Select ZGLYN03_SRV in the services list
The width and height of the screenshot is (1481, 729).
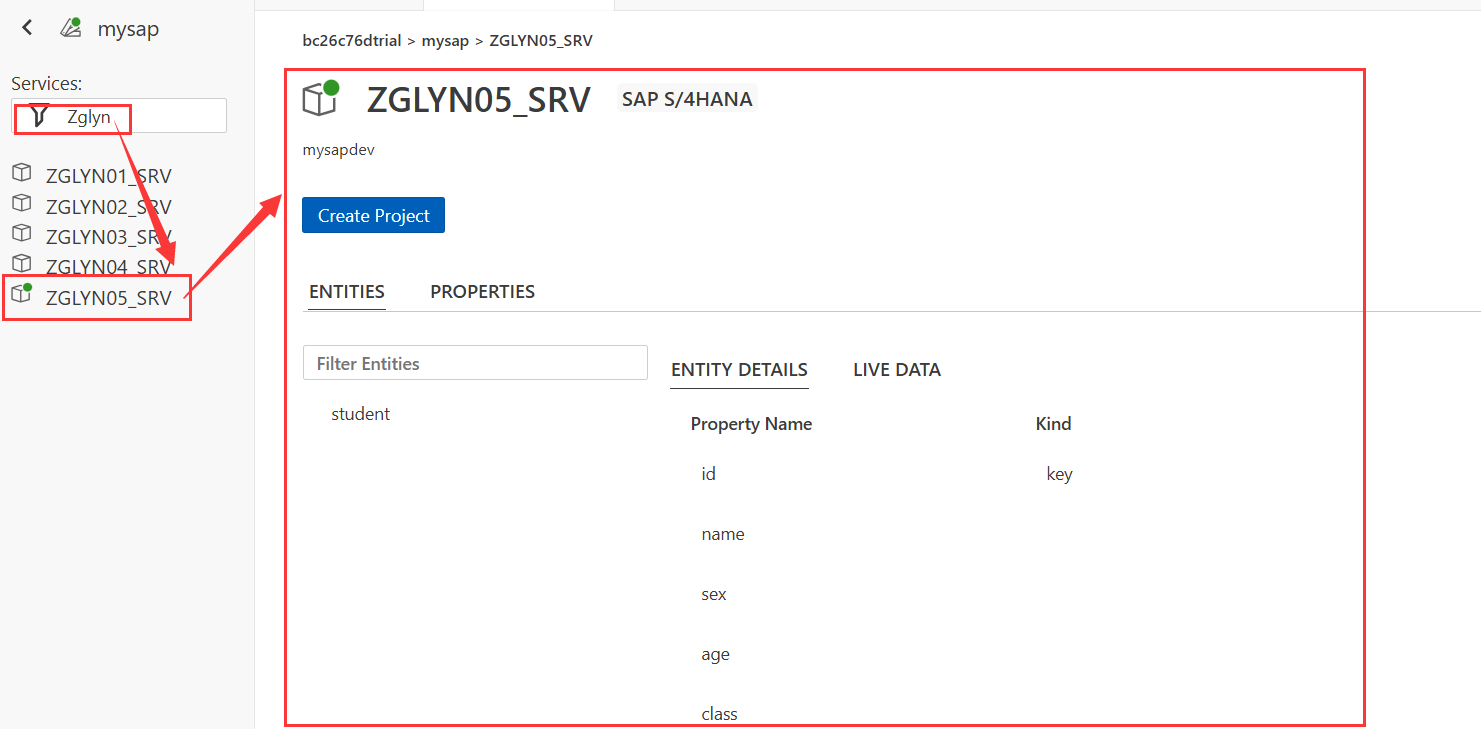click(x=108, y=237)
